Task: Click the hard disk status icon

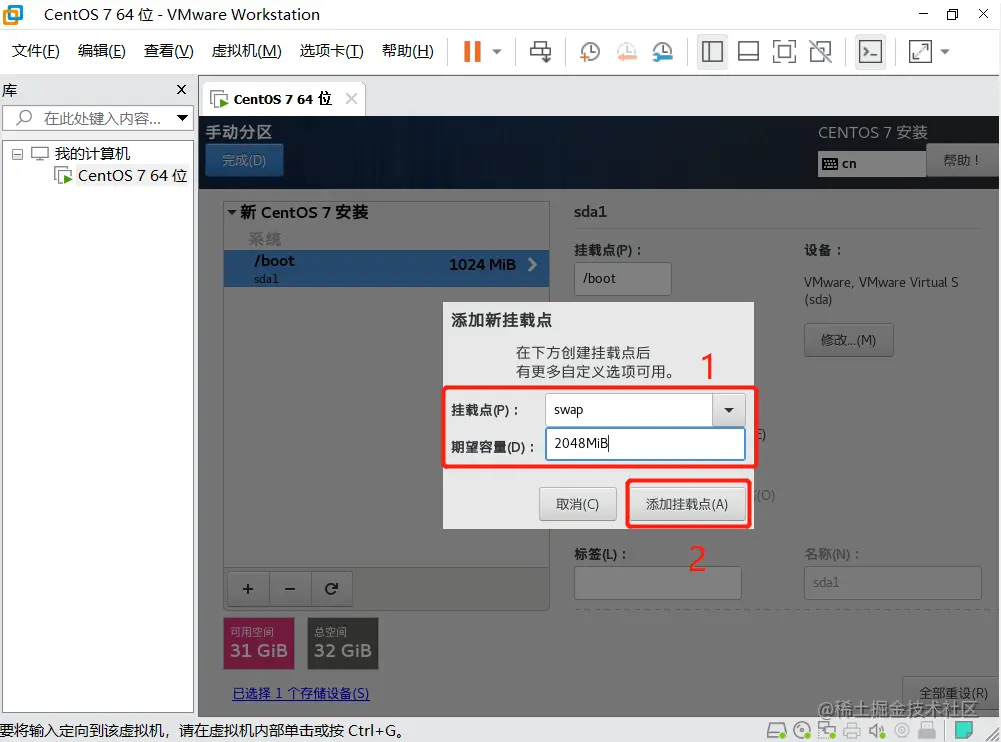Action: [777, 731]
